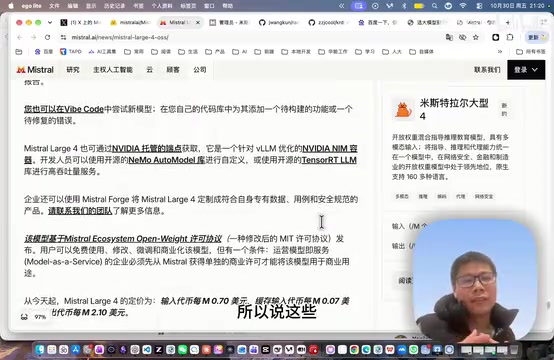Bookmark this page with the star
The height and width of the screenshot is (360, 554).
pos(476,37)
